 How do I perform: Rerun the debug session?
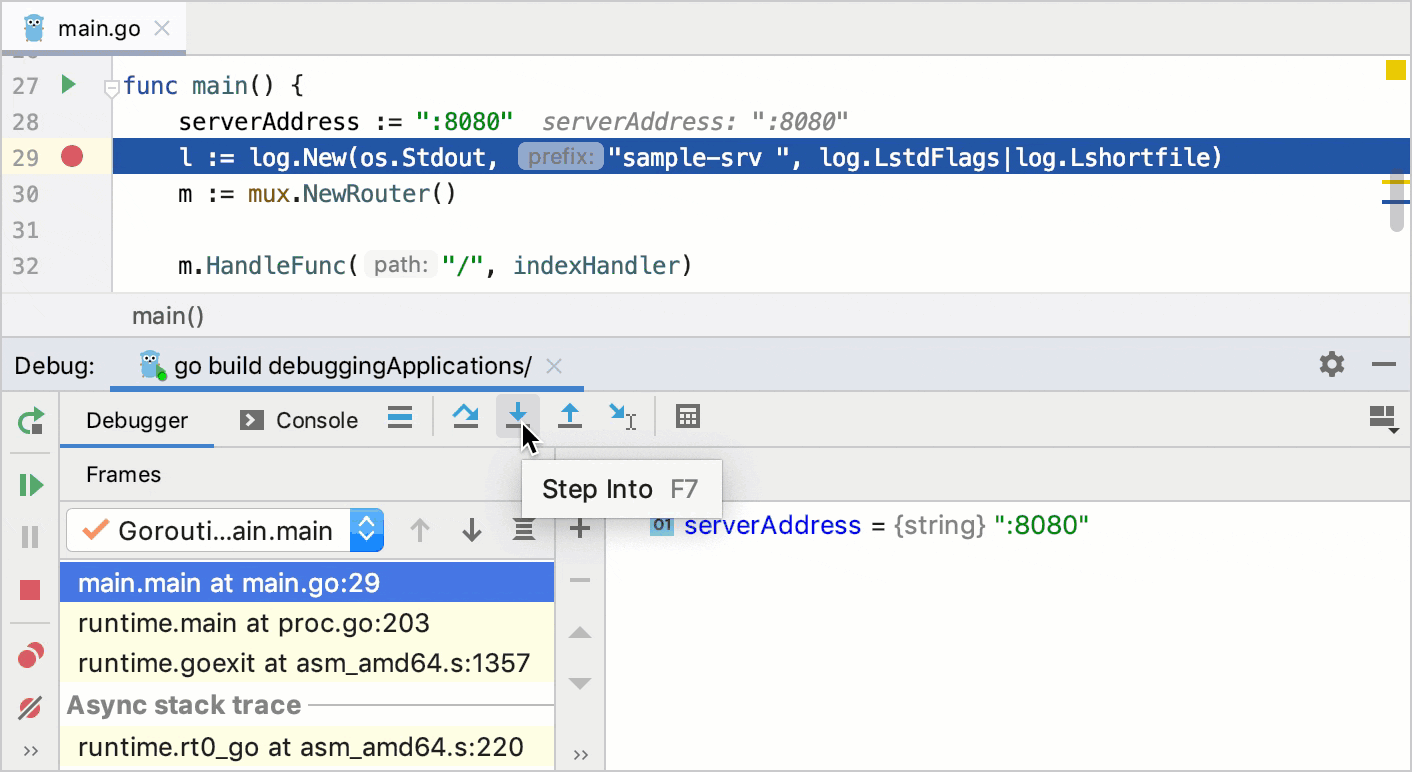(29, 421)
